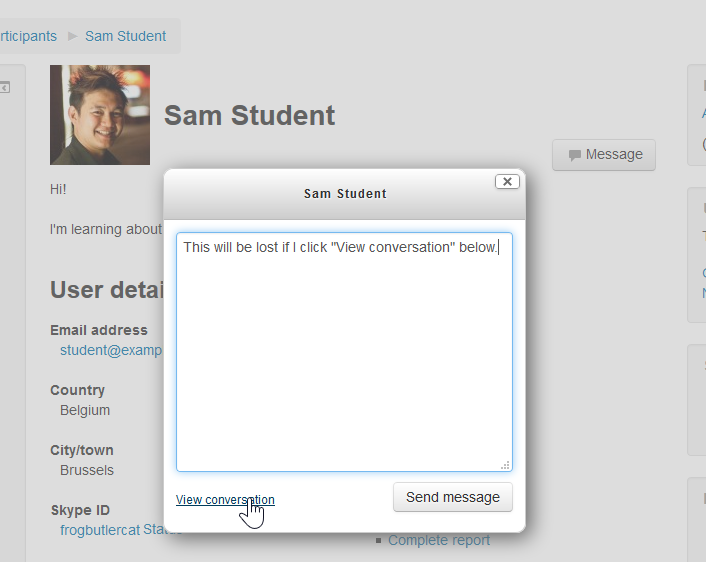Click the Send message button

pyautogui.click(x=453, y=497)
